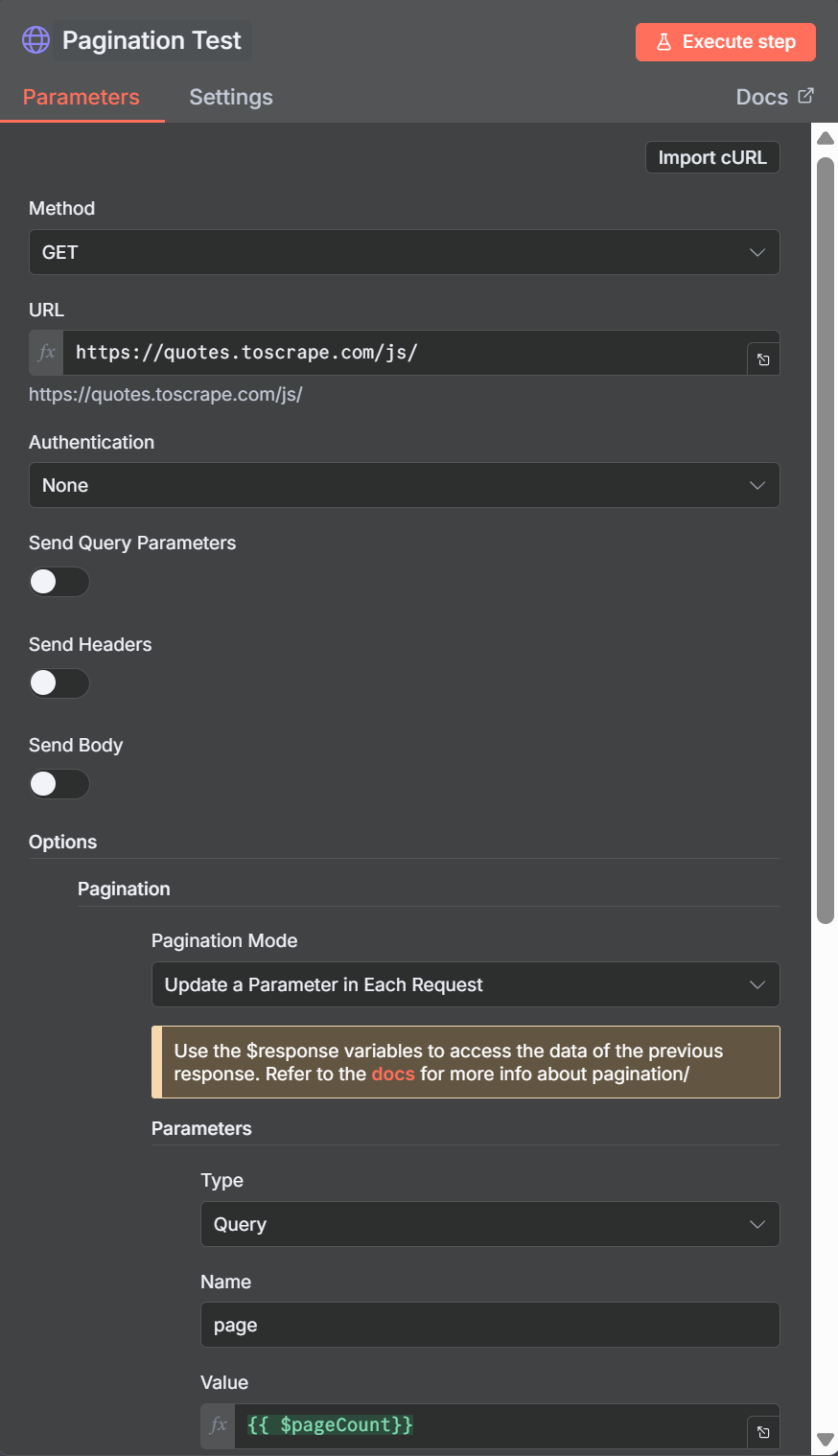The image size is (838, 1456).
Task: Select the Parameters tab
Action: click(x=81, y=97)
